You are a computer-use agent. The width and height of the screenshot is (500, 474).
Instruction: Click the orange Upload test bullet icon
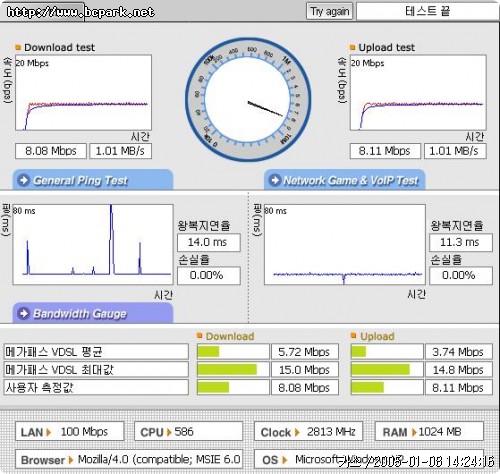point(352,47)
